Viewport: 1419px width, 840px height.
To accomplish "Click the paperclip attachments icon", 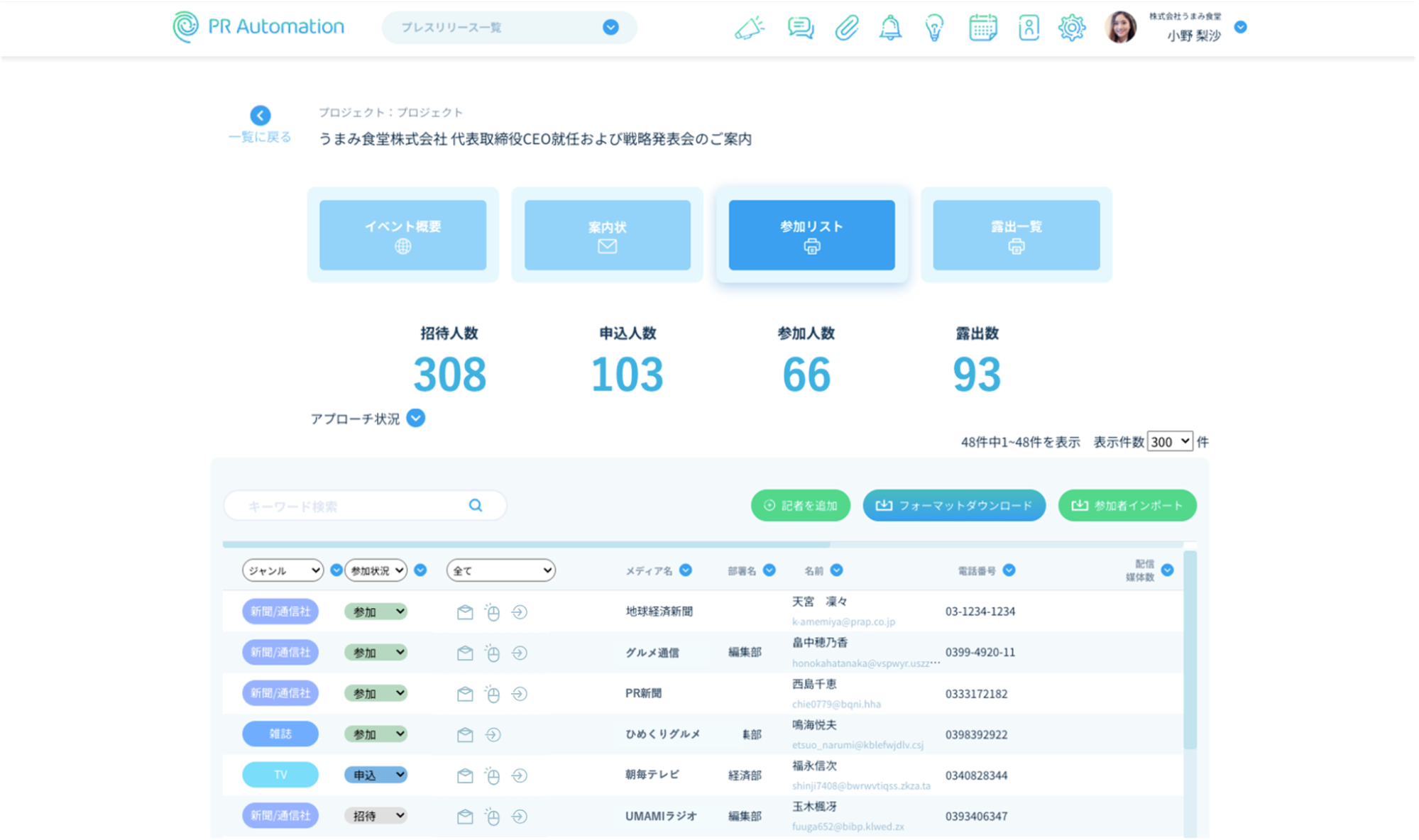I will click(846, 28).
